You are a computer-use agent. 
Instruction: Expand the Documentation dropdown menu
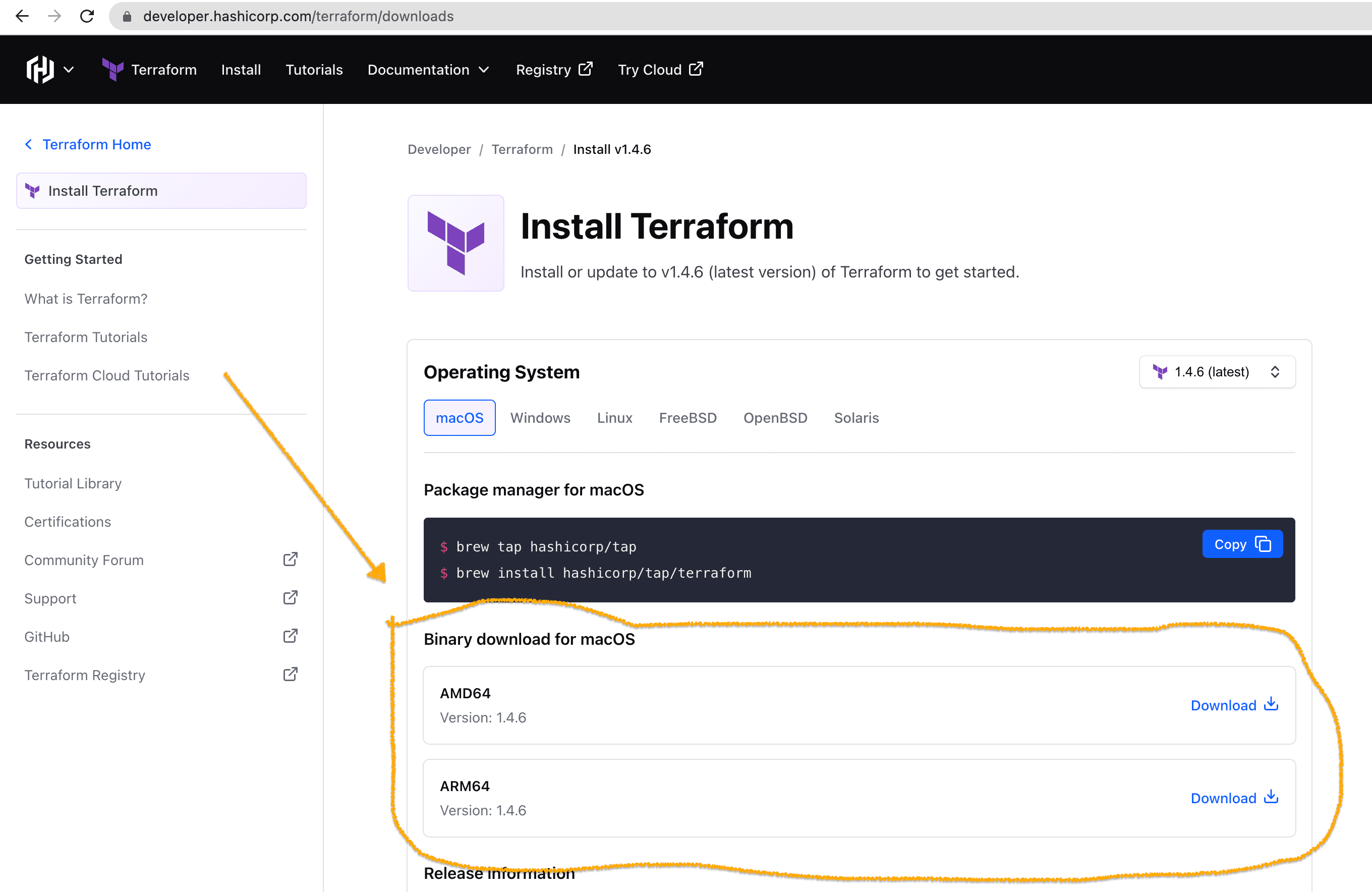coord(428,70)
